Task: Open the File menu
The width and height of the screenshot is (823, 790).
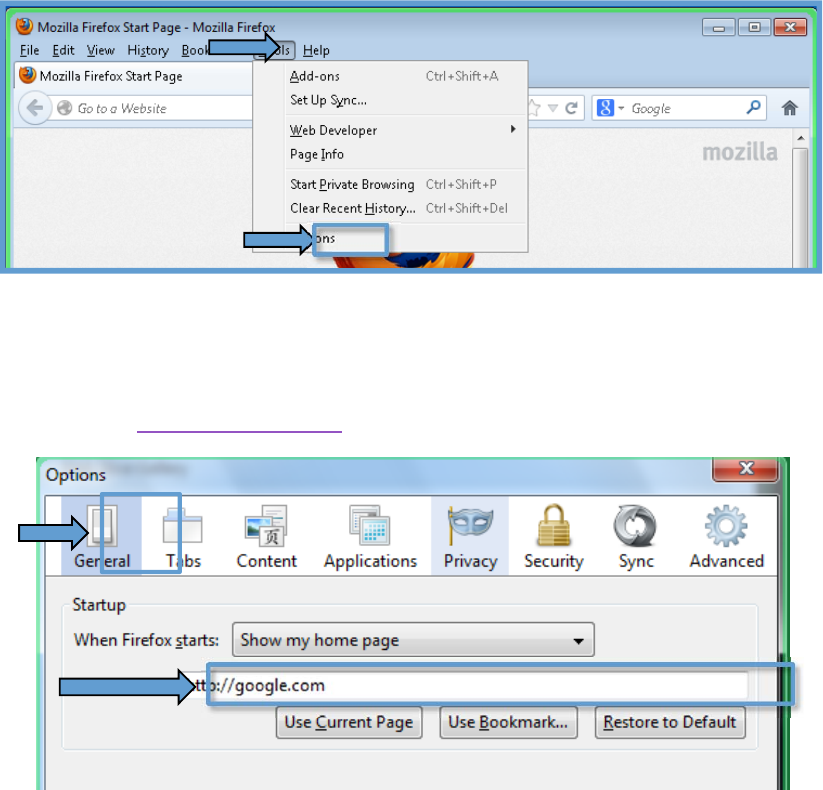Action: 29,50
